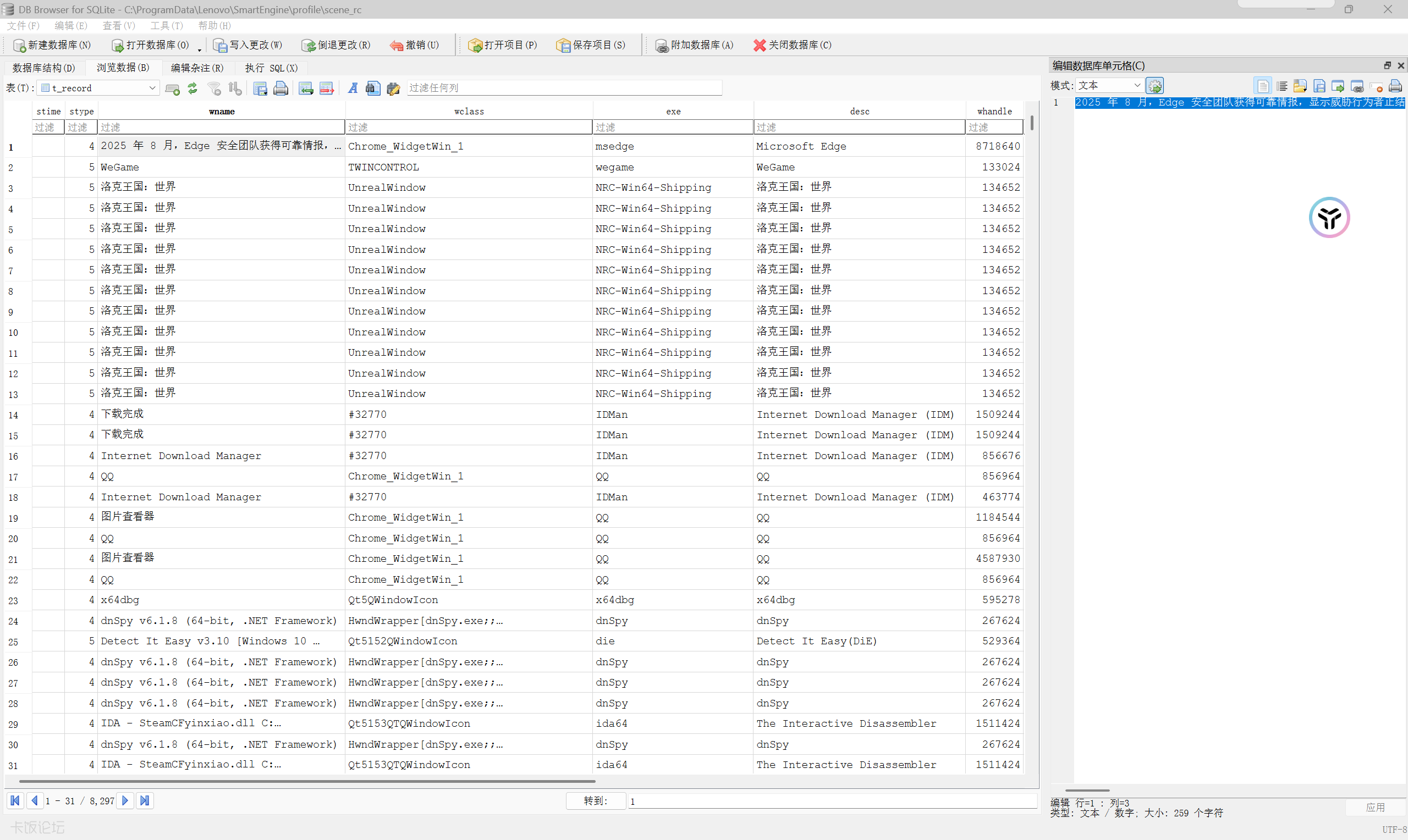Screen dimensions: 1408x840
Task: Open find with the binoculars icon
Action: [372, 89]
